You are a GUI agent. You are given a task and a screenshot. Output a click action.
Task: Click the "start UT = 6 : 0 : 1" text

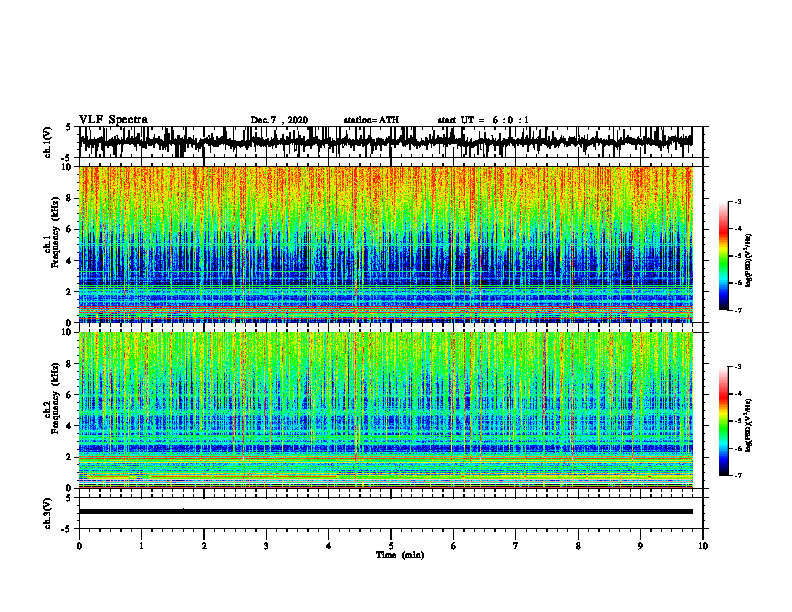(483, 120)
